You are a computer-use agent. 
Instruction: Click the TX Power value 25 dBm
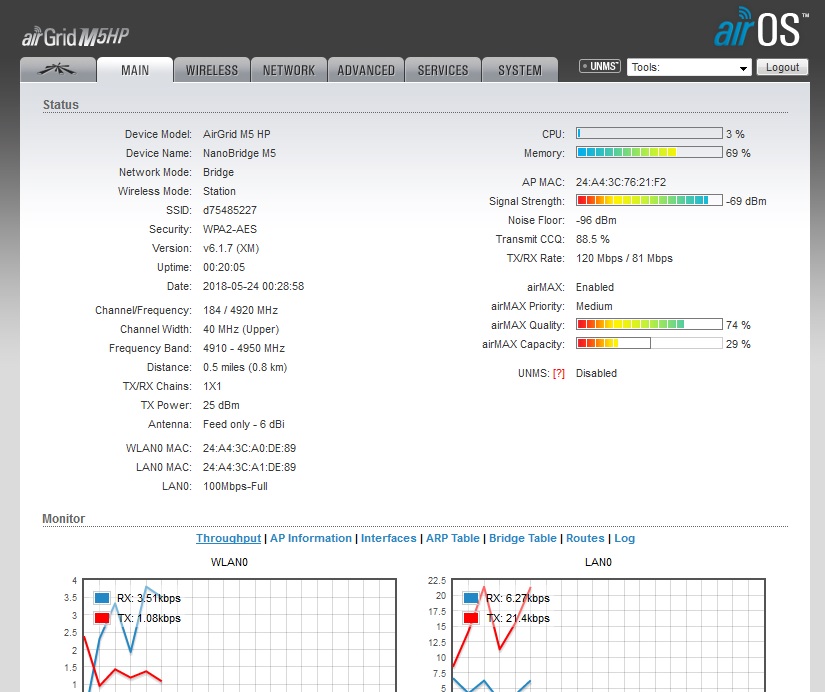(221, 405)
